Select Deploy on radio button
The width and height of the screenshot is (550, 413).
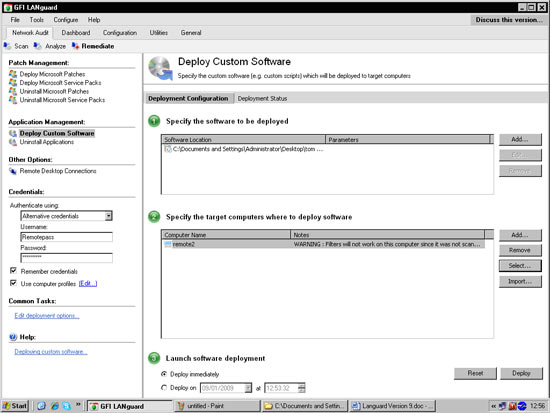pos(164,388)
